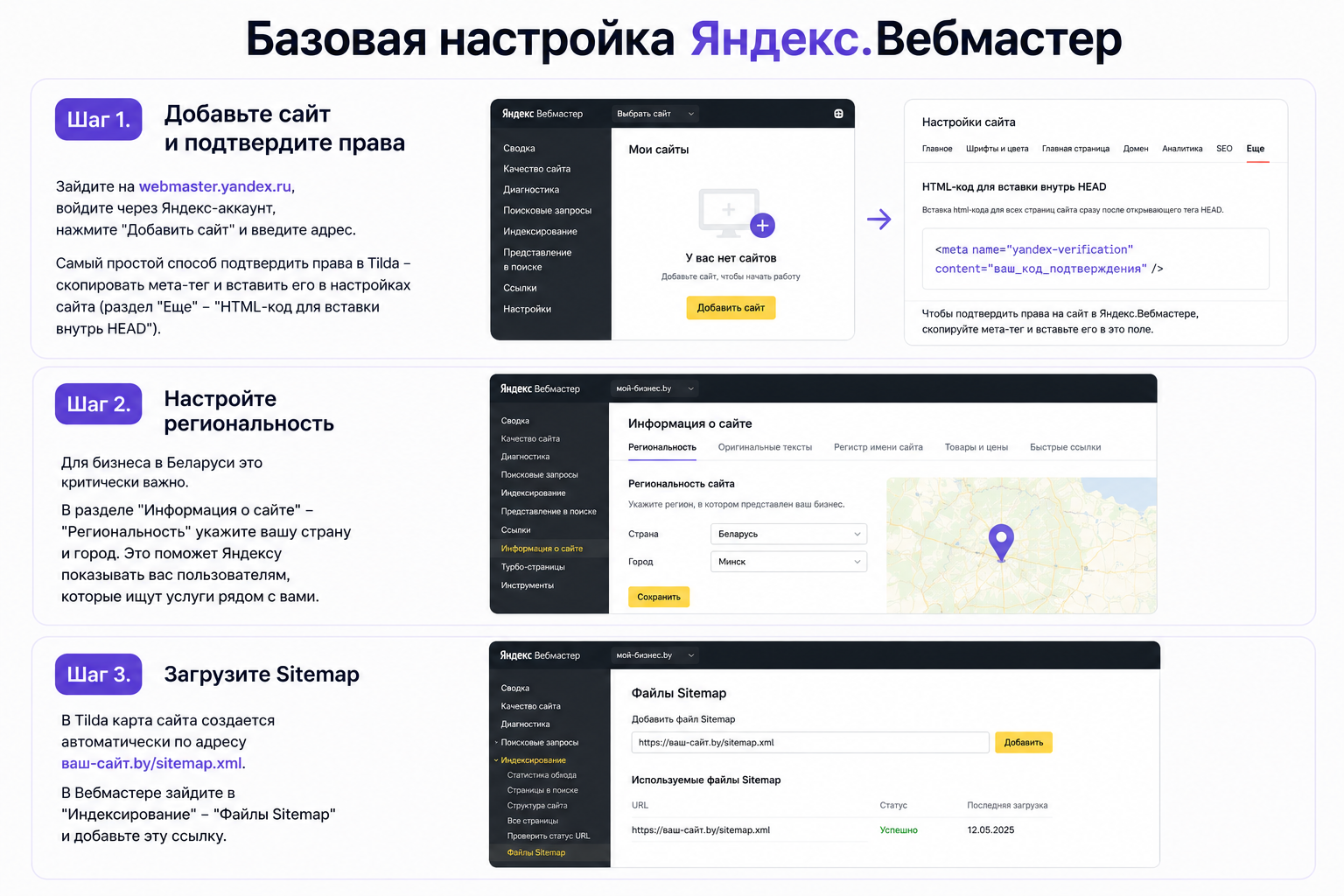This screenshot has height=896, width=1344.
Task: Click the Статус column header
Action: coord(893,805)
